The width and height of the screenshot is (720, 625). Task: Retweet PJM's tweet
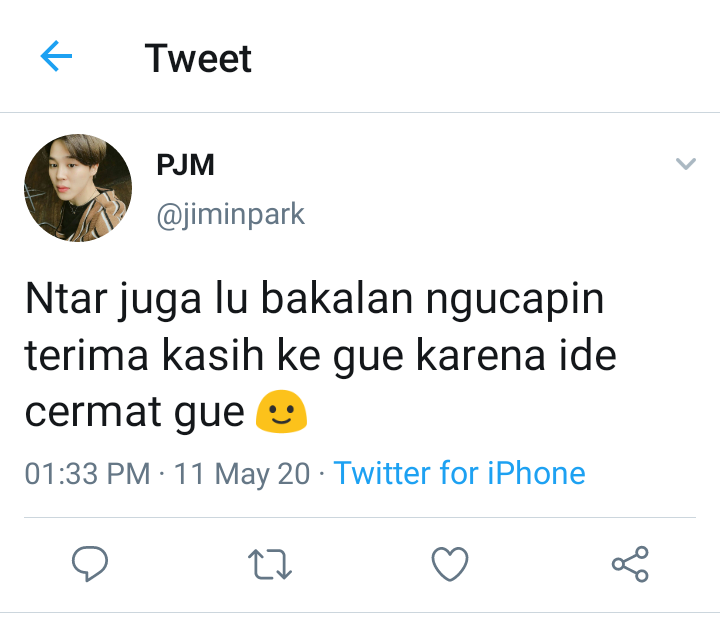click(x=270, y=564)
